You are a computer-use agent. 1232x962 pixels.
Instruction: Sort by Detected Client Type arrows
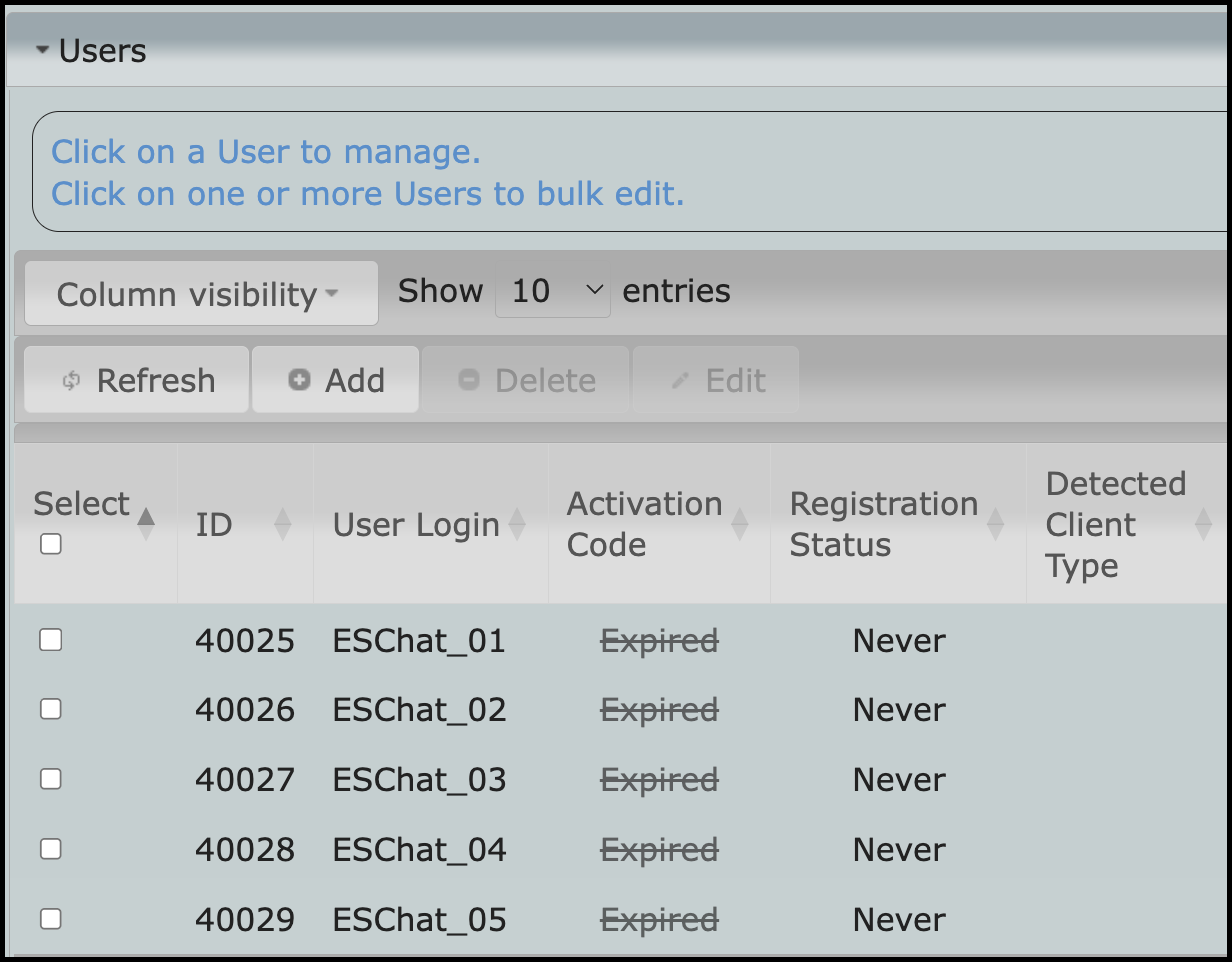click(1203, 524)
